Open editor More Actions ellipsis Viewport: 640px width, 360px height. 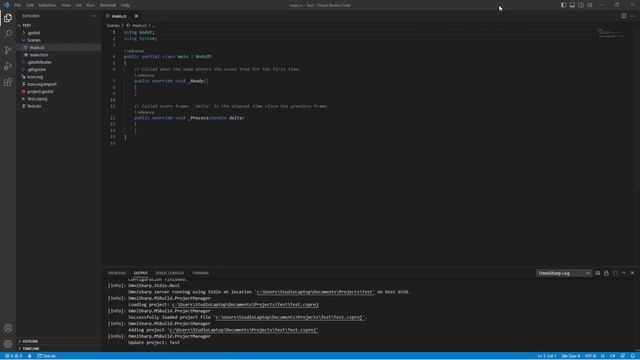[632, 16]
